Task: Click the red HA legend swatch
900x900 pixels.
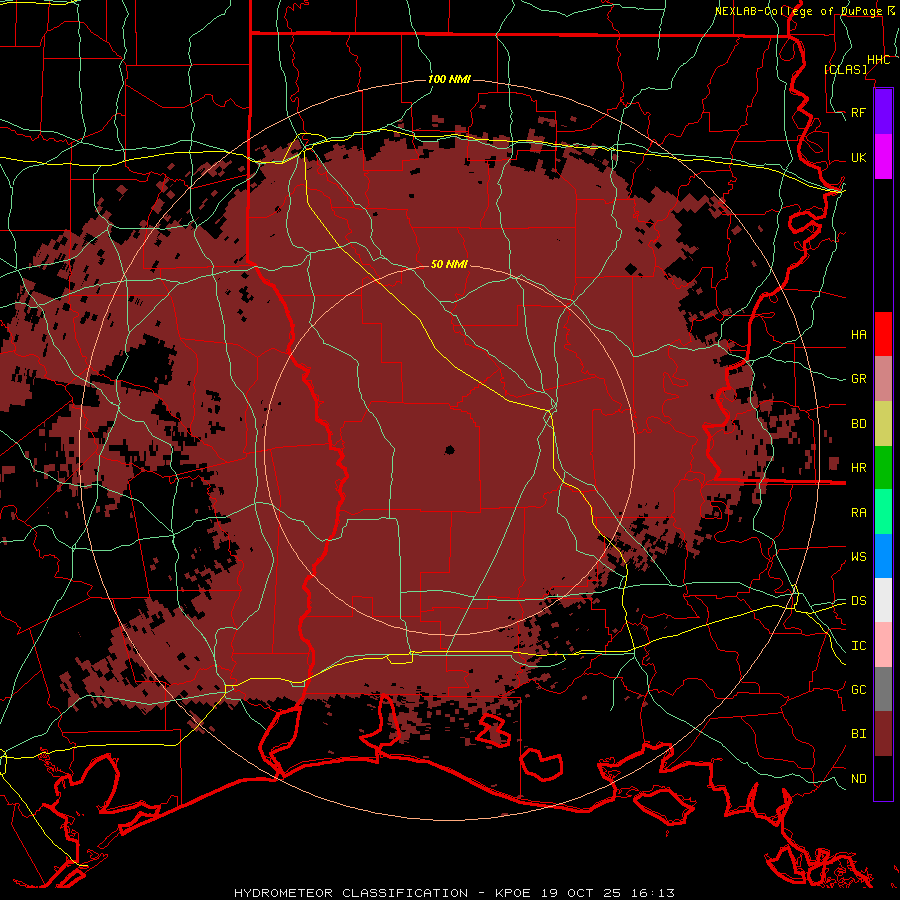Action: coord(883,334)
